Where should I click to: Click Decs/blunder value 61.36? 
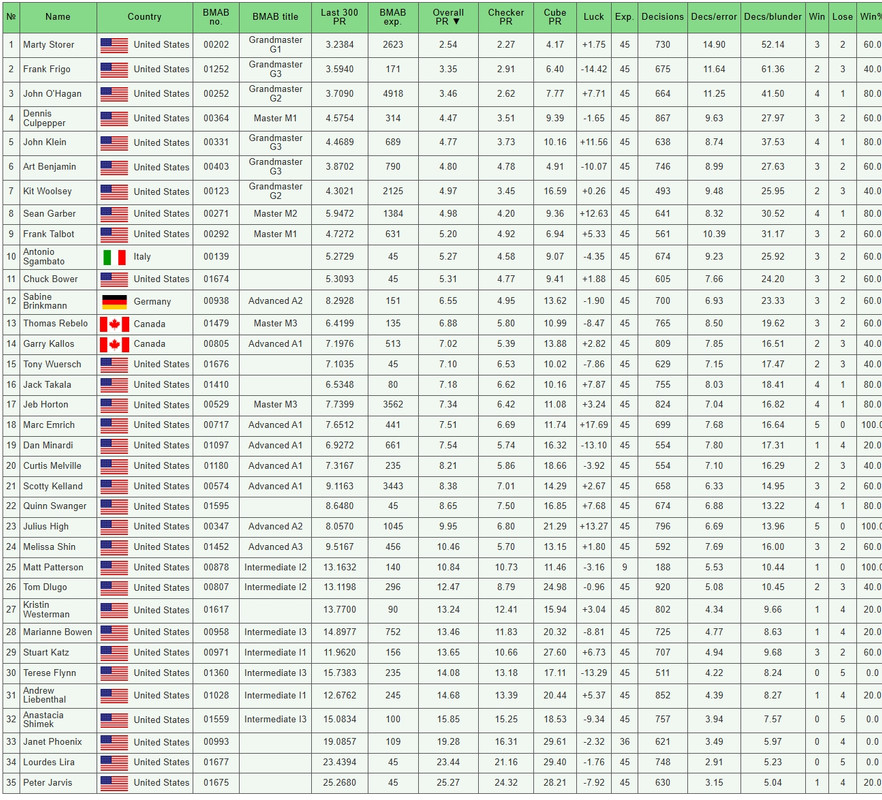pyautogui.click(x=773, y=69)
